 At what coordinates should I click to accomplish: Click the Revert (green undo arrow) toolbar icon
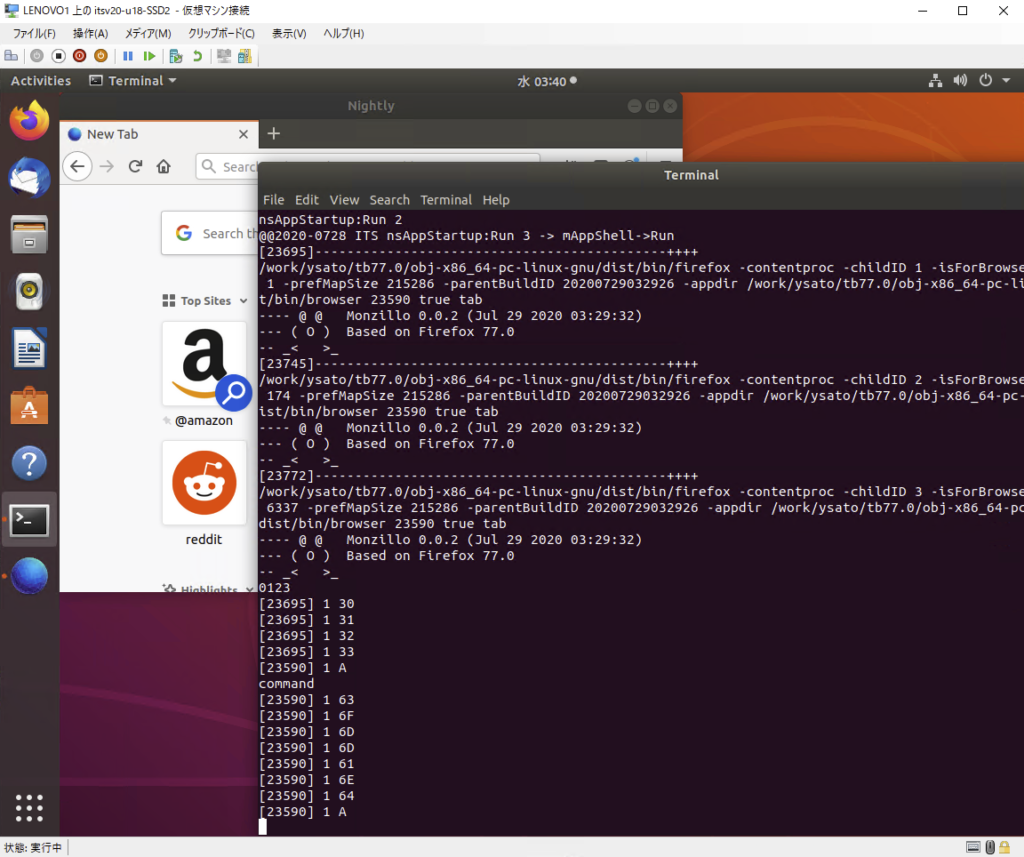pyautogui.click(x=197, y=56)
